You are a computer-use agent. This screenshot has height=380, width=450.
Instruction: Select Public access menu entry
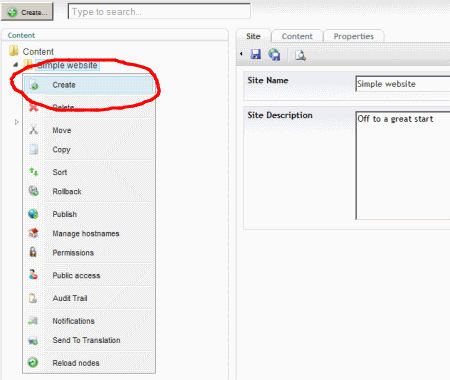89,275
